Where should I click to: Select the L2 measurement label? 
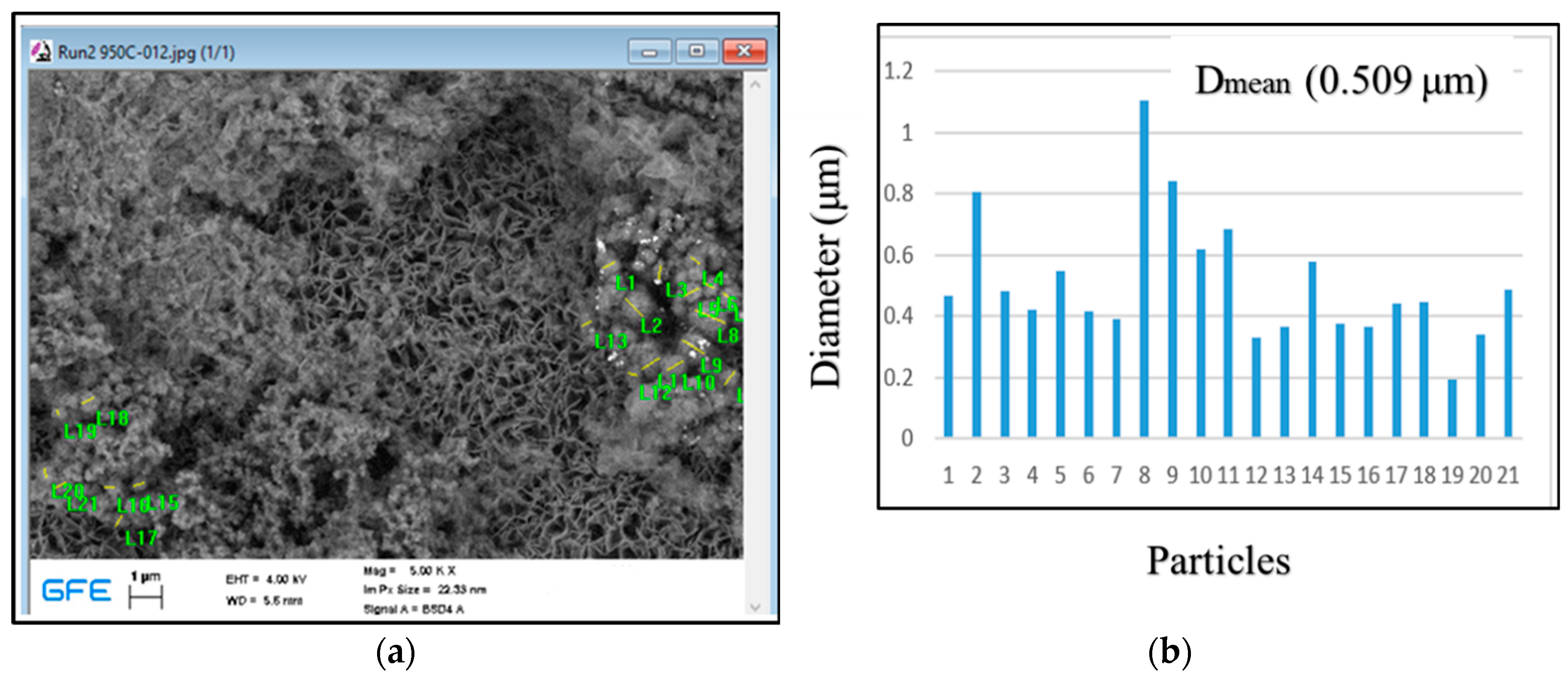pos(652,325)
